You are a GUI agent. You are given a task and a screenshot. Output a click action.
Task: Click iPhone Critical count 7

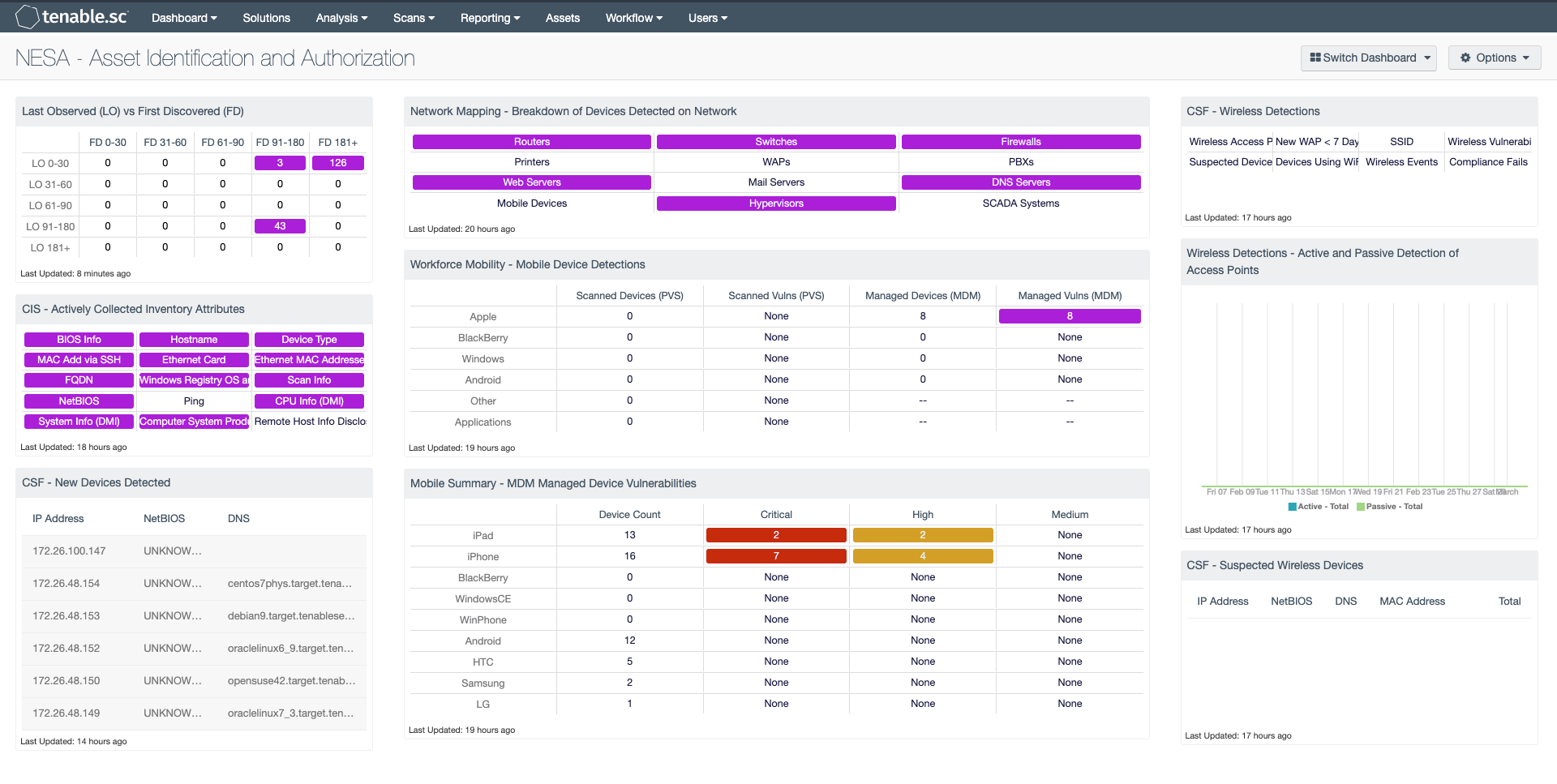(776, 556)
